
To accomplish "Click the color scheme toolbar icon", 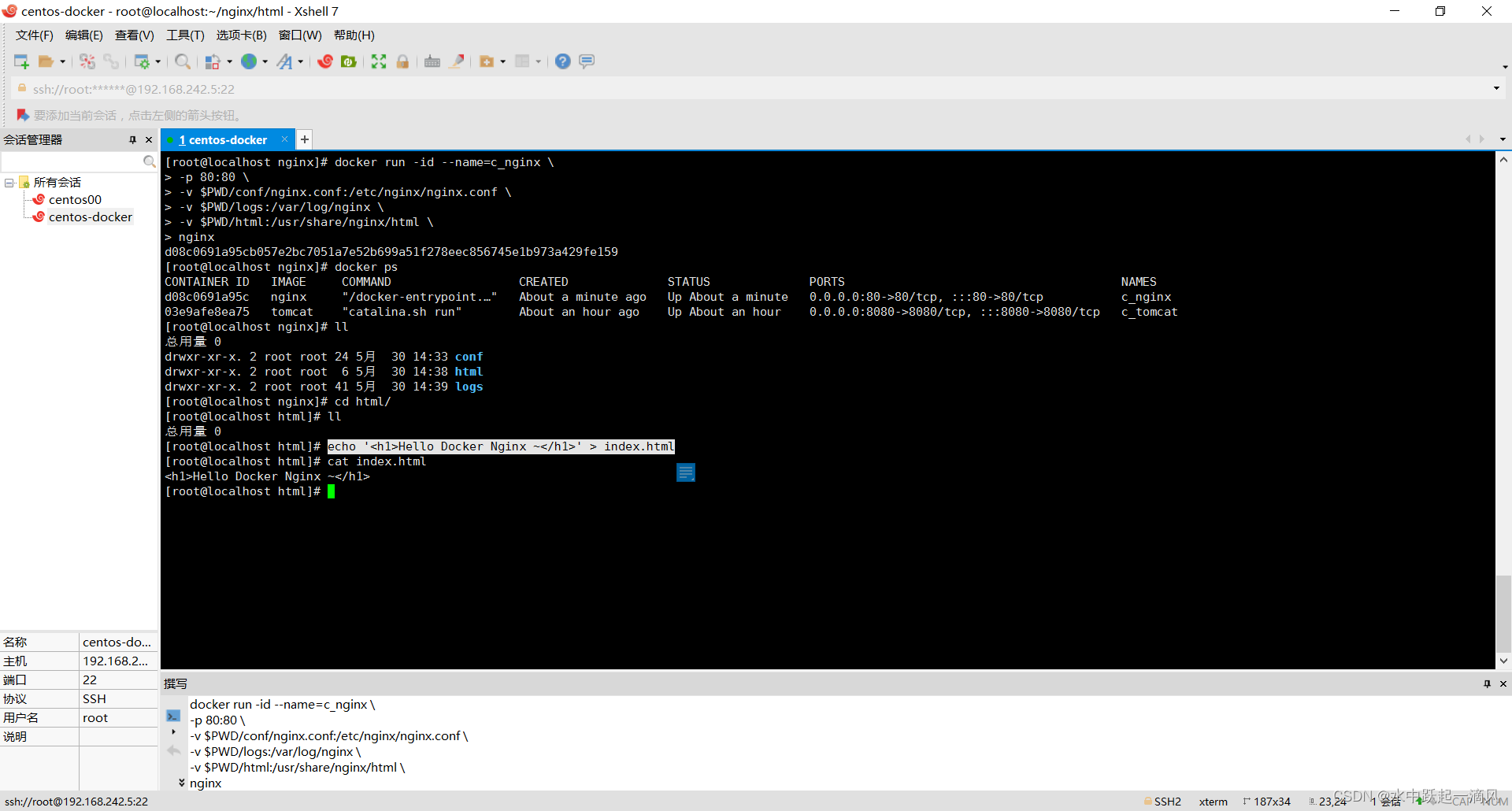I will click(x=213, y=61).
